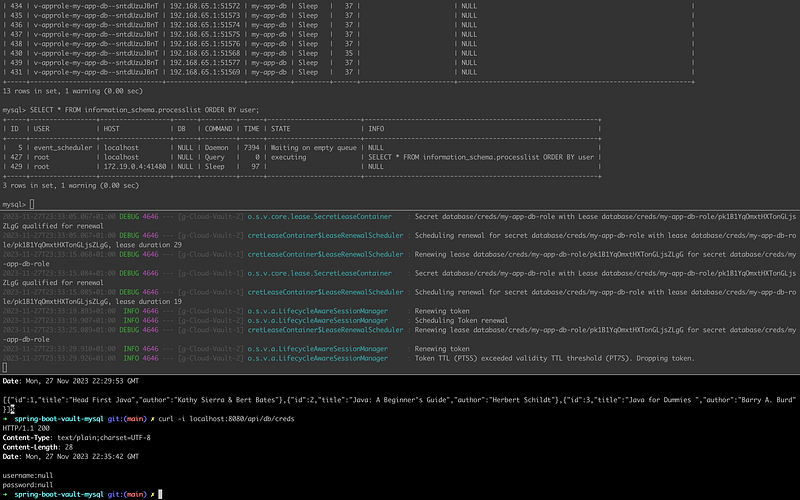The height and width of the screenshot is (500, 800).
Task: Click the time value 35 in row 430
Action: point(348,53)
